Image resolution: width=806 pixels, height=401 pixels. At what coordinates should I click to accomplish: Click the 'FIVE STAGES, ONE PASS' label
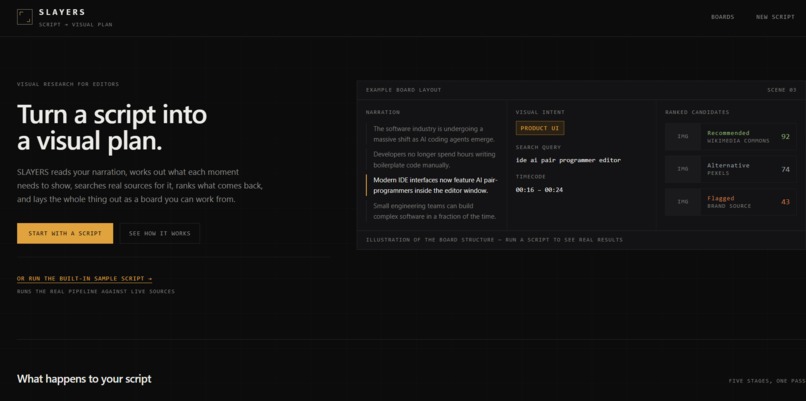point(767,381)
